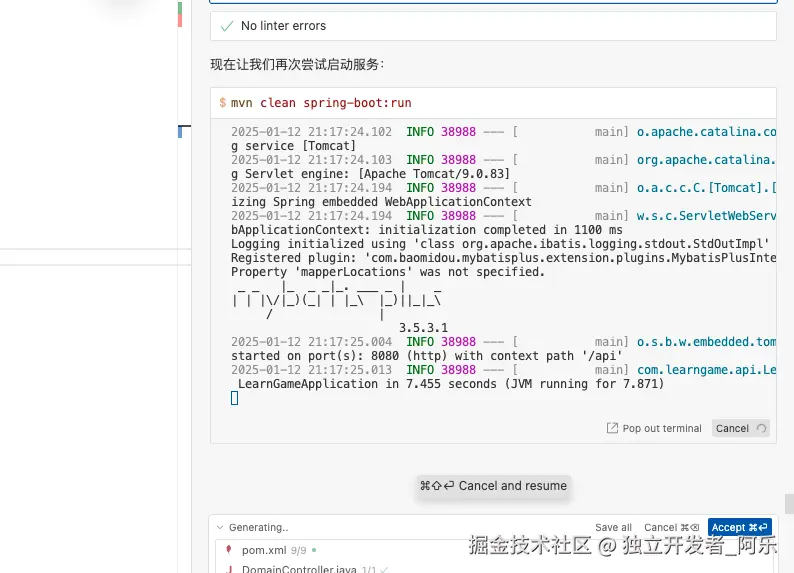Click the green dot status beside pom.xml
The image size is (794, 573).
pos(314,550)
